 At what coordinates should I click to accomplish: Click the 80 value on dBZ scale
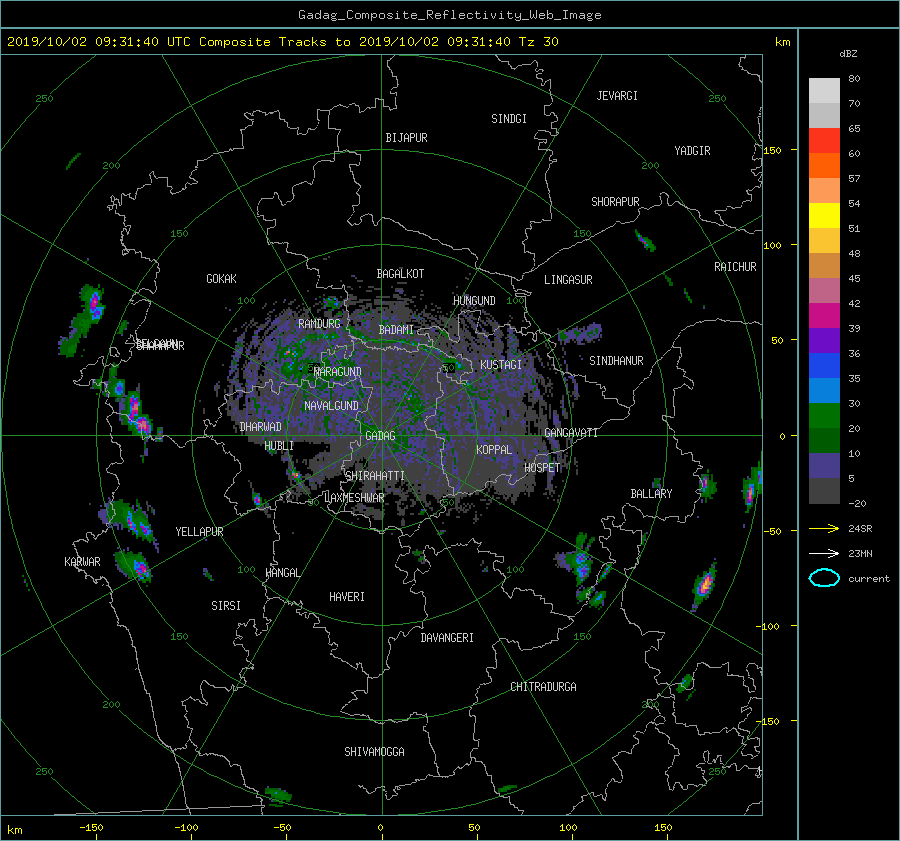(854, 79)
